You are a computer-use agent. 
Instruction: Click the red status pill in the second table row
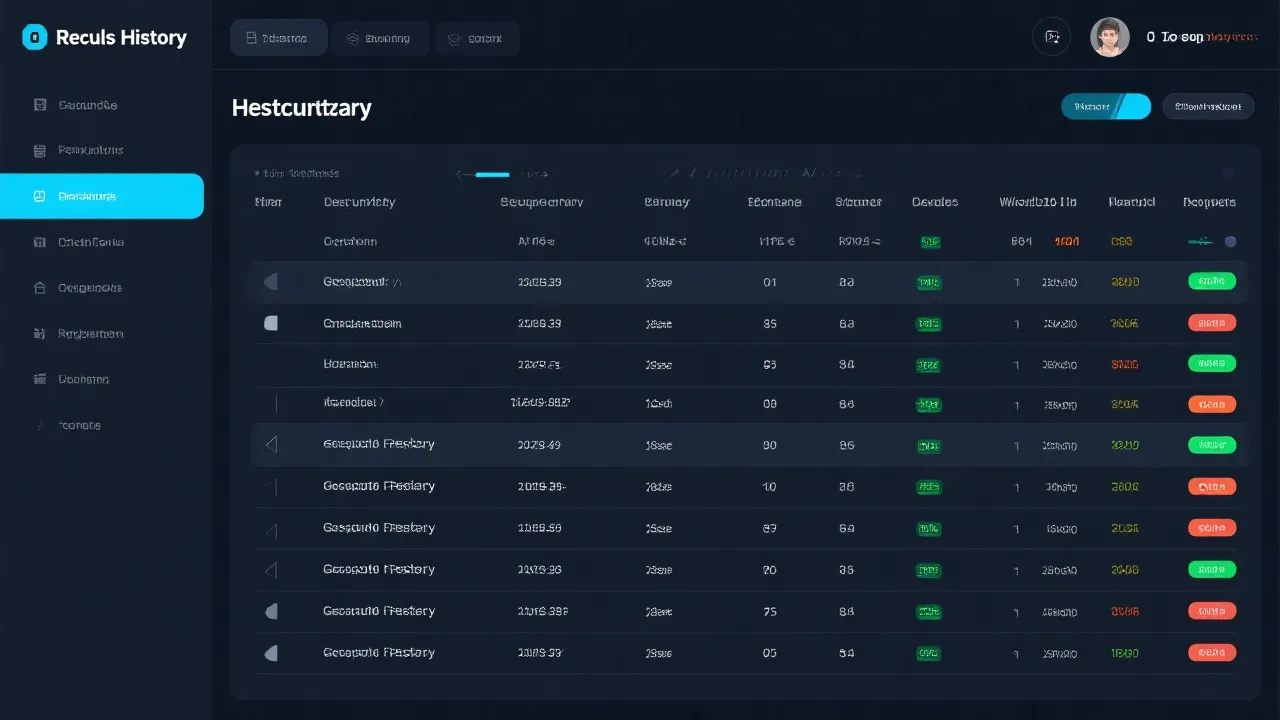tap(1211, 323)
